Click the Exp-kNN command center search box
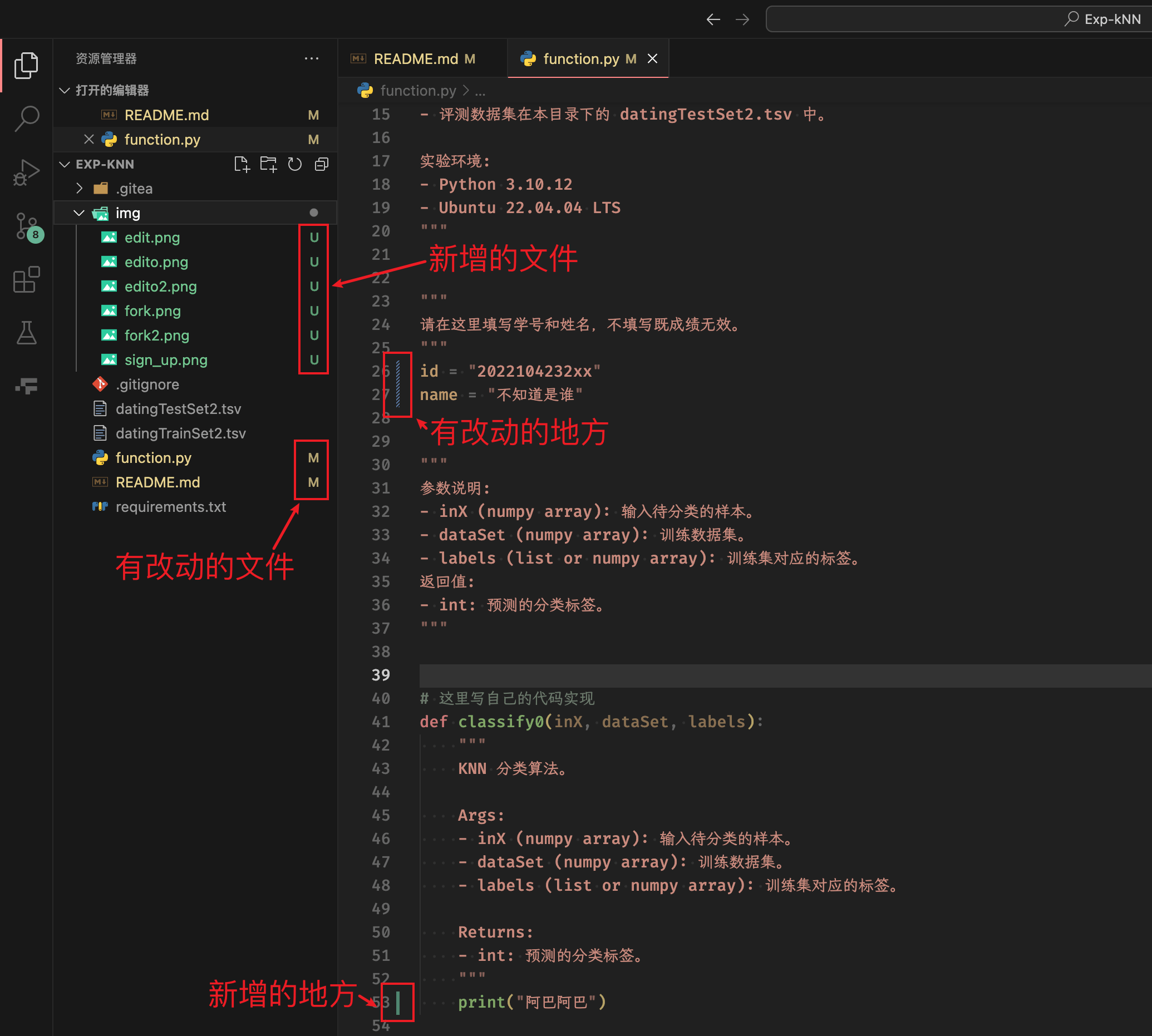Image resolution: width=1152 pixels, height=1036 pixels. tap(959, 19)
